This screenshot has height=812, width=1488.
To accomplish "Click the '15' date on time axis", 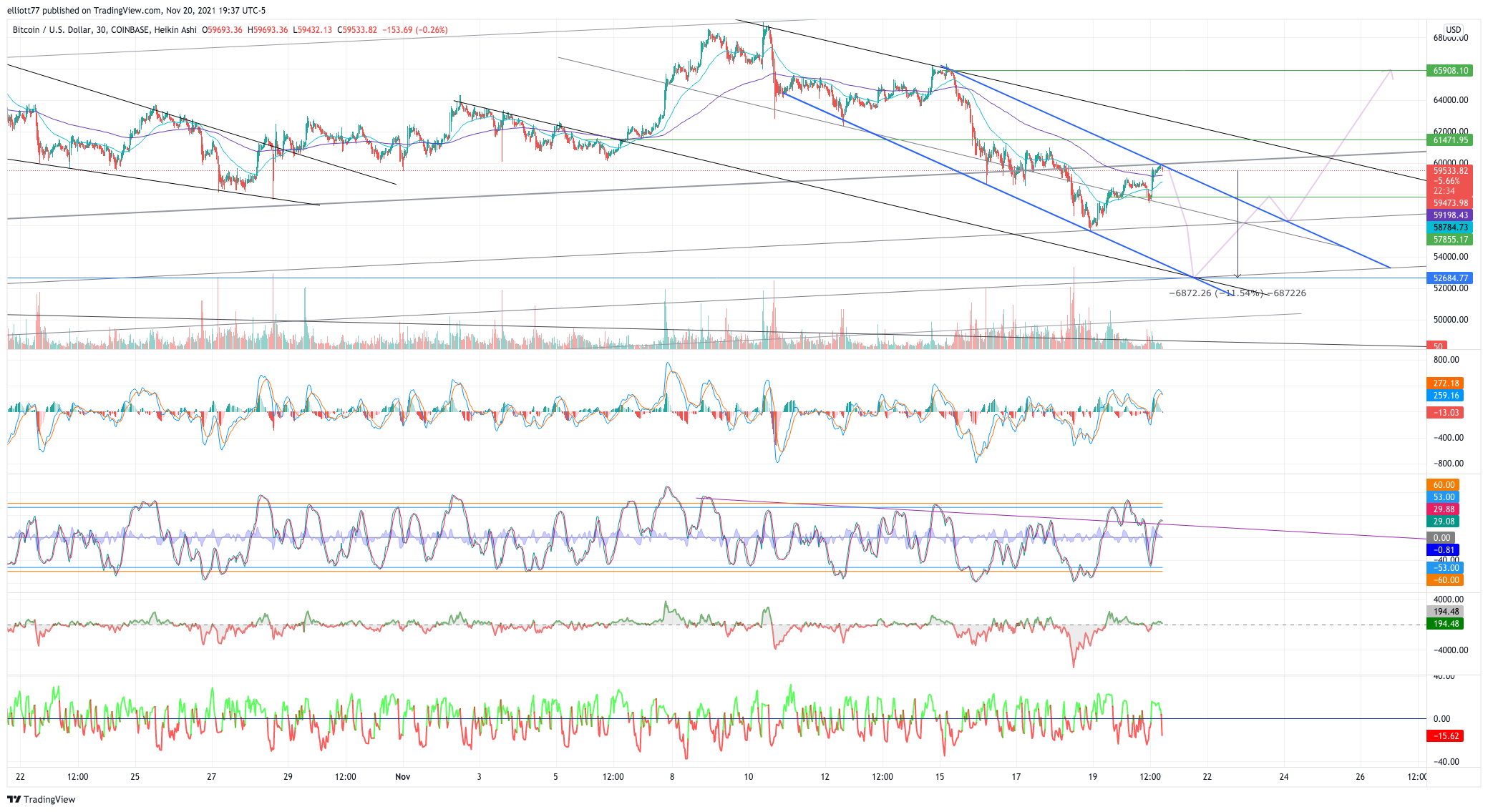I will point(940,777).
